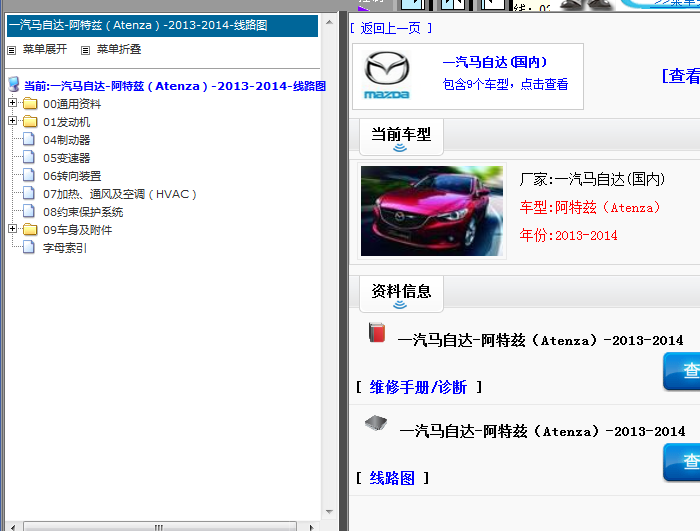Click the computer icon before 当前 root node
700x531 pixels.
pos(14,84)
